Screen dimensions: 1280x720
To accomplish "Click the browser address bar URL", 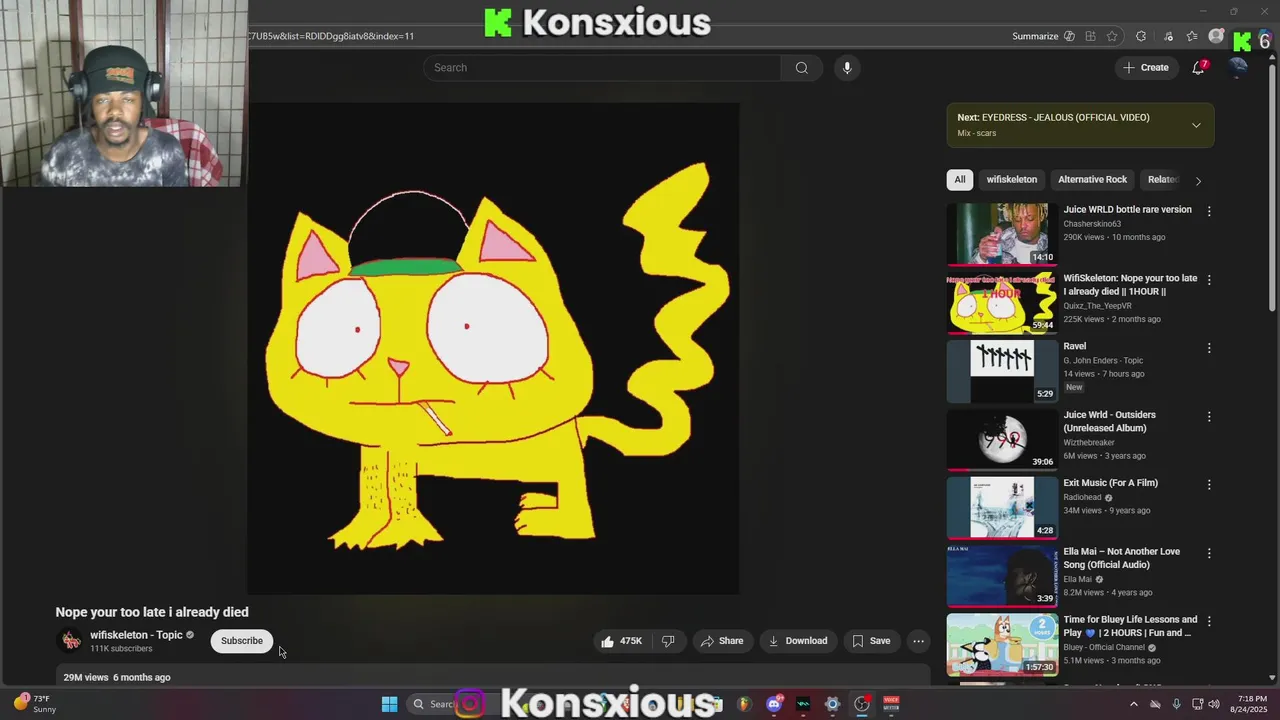I will [x=331, y=36].
